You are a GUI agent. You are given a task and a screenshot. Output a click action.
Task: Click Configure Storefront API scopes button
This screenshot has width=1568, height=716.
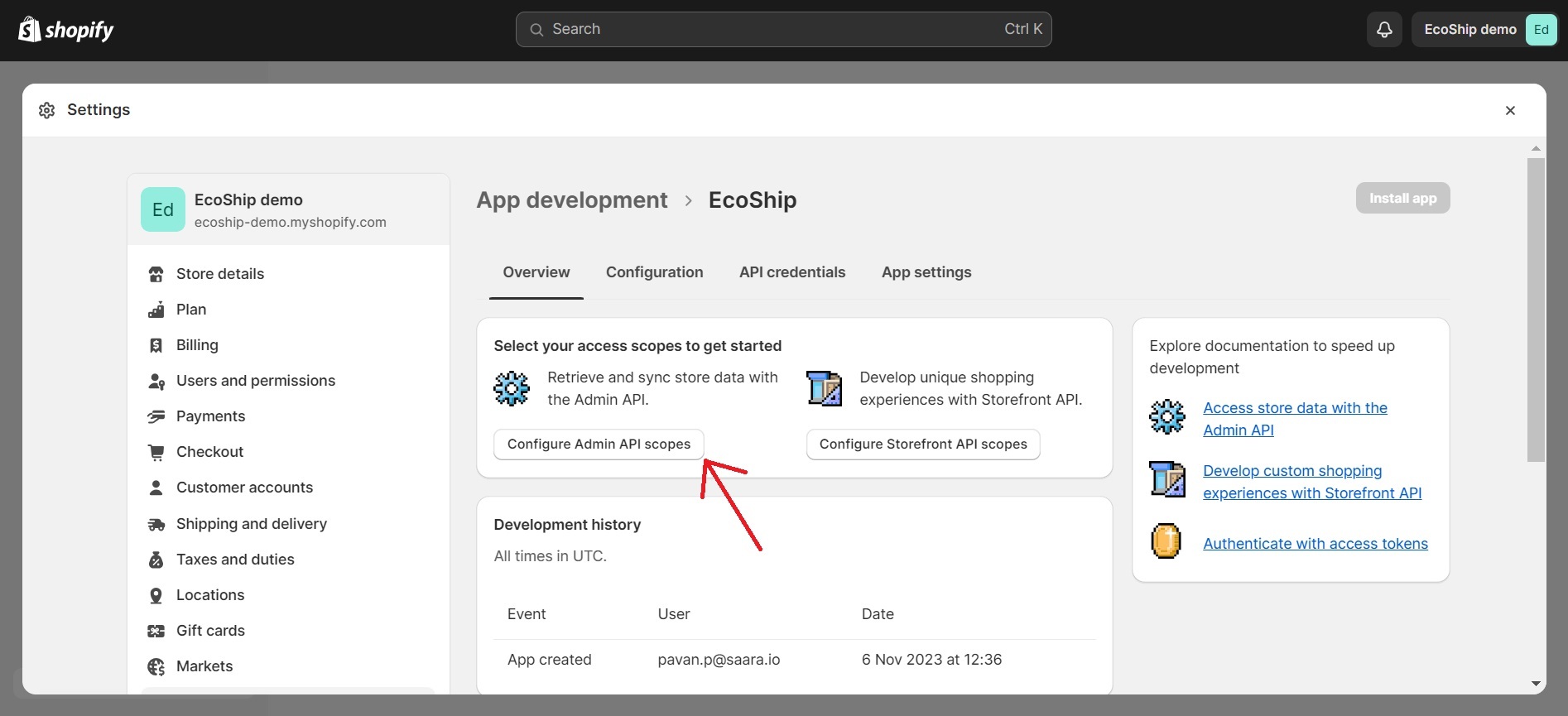click(923, 444)
